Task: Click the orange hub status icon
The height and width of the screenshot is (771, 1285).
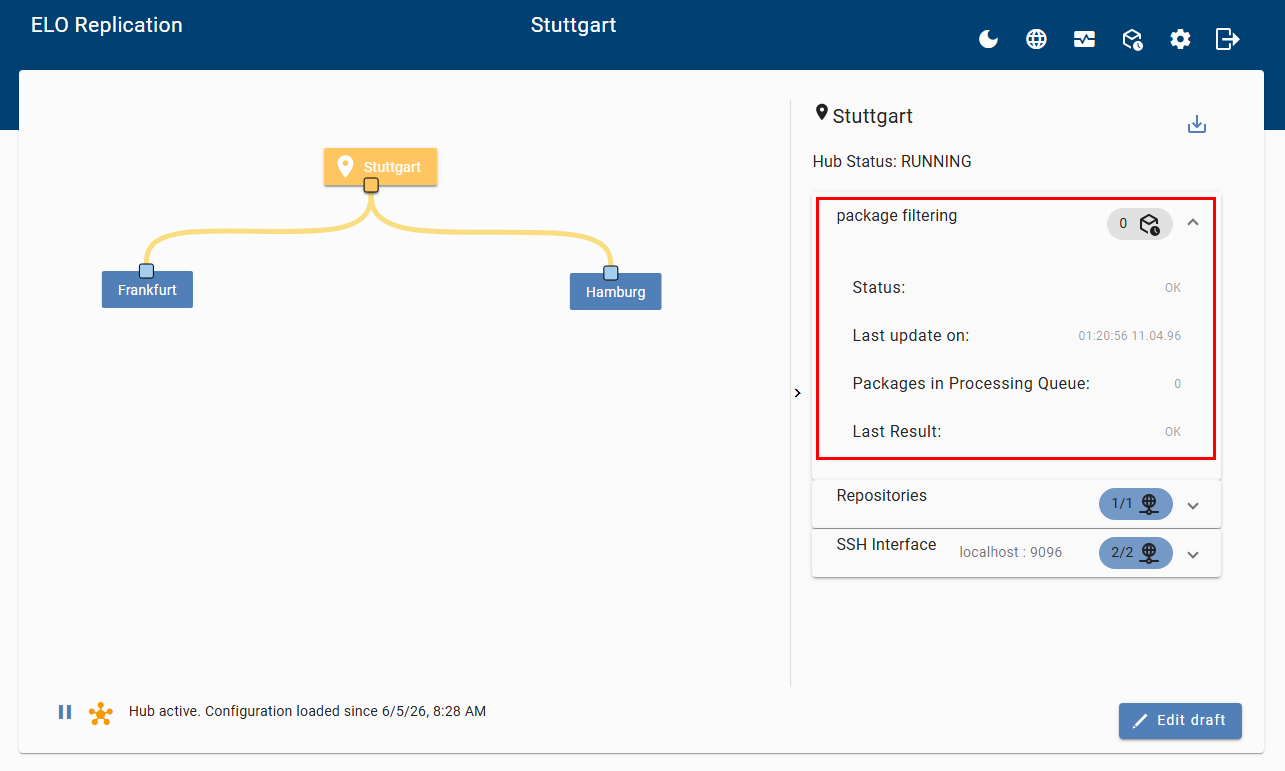Action: coord(100,713)
